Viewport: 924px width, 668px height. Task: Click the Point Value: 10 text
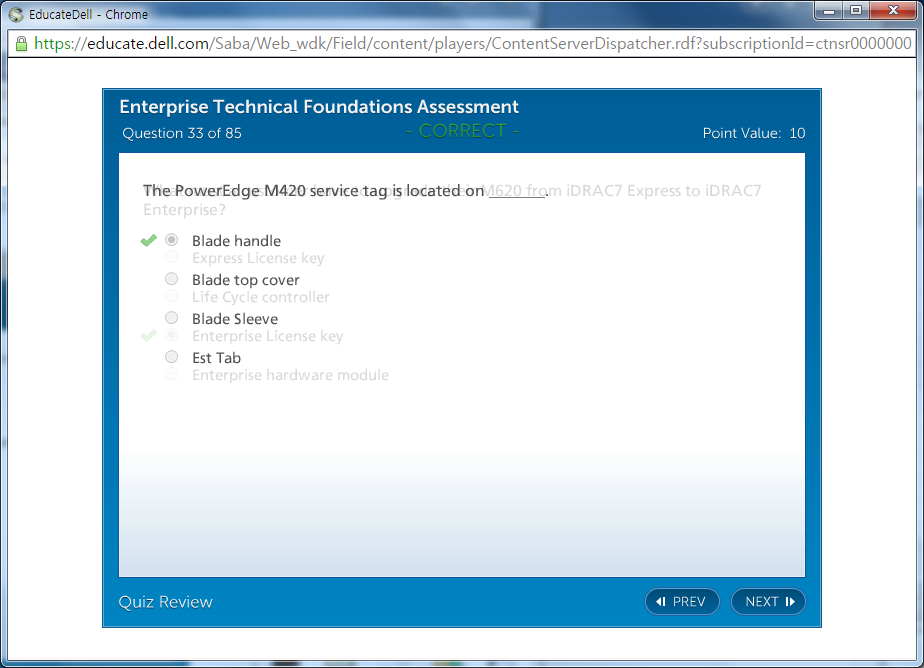(x=754, y=133)
